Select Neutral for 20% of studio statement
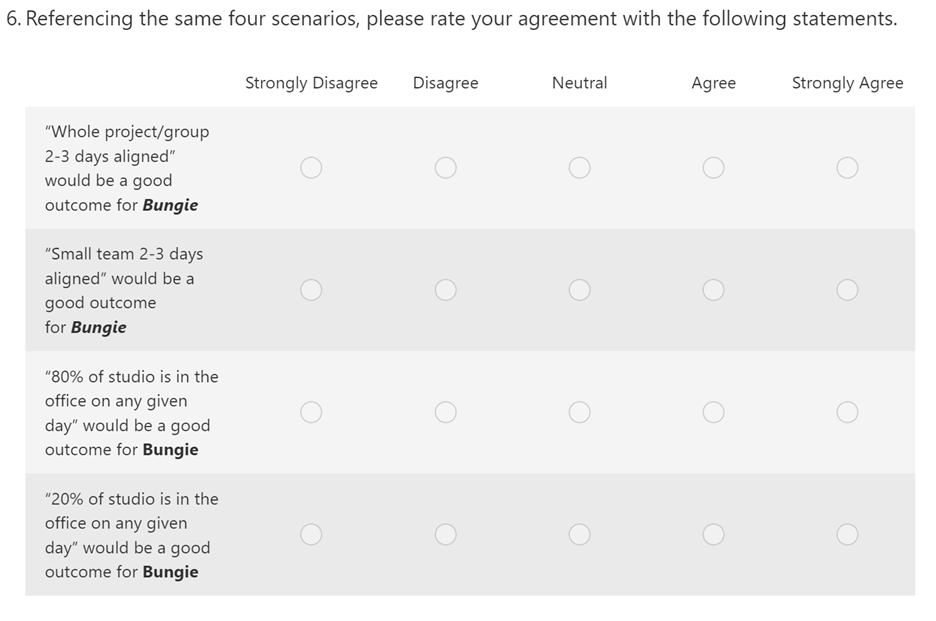Viewport: 936px width, 621px height. [x=579, y=534]
